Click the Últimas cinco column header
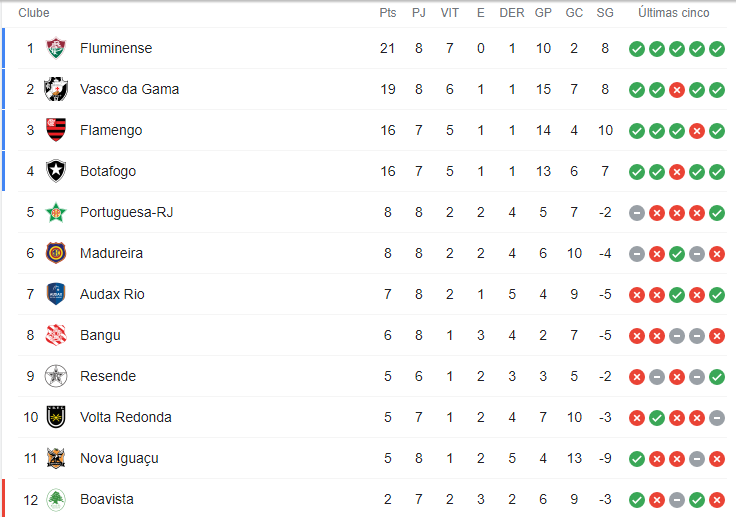Viewport: 736px width, 517px height. coord(674,13)
